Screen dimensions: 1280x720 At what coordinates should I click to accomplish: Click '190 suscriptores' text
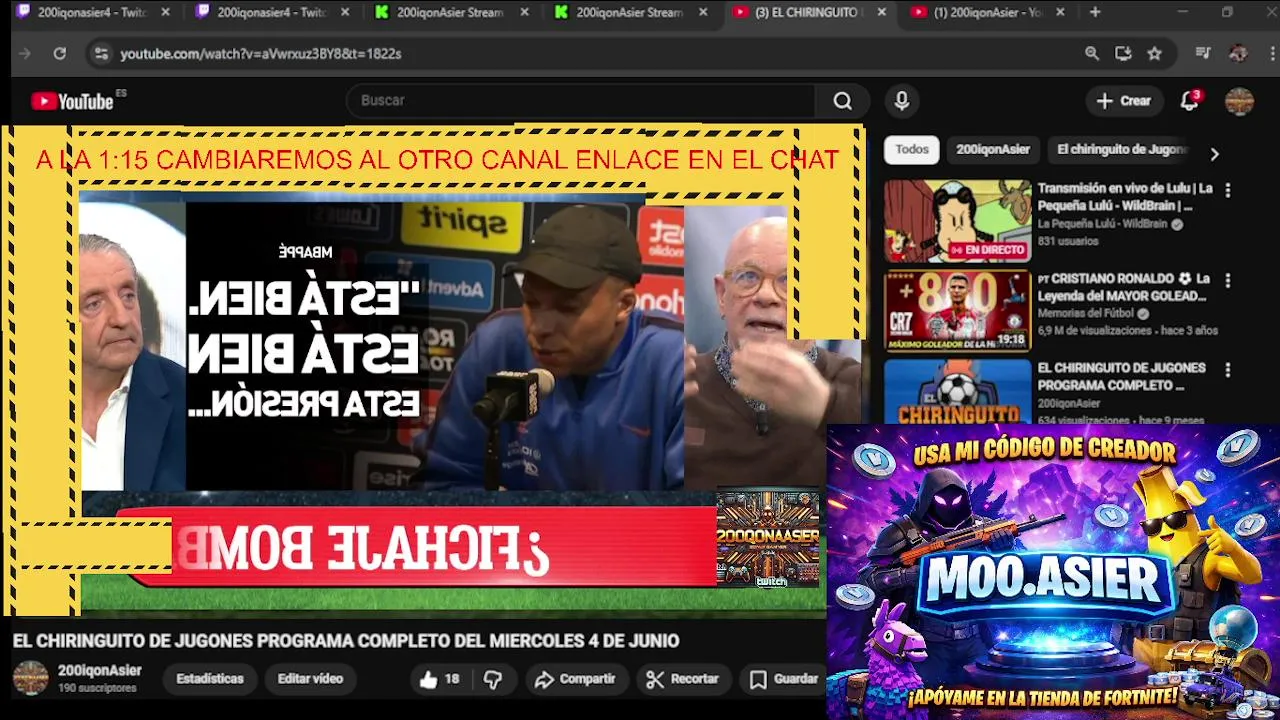[x=97, y=689]
